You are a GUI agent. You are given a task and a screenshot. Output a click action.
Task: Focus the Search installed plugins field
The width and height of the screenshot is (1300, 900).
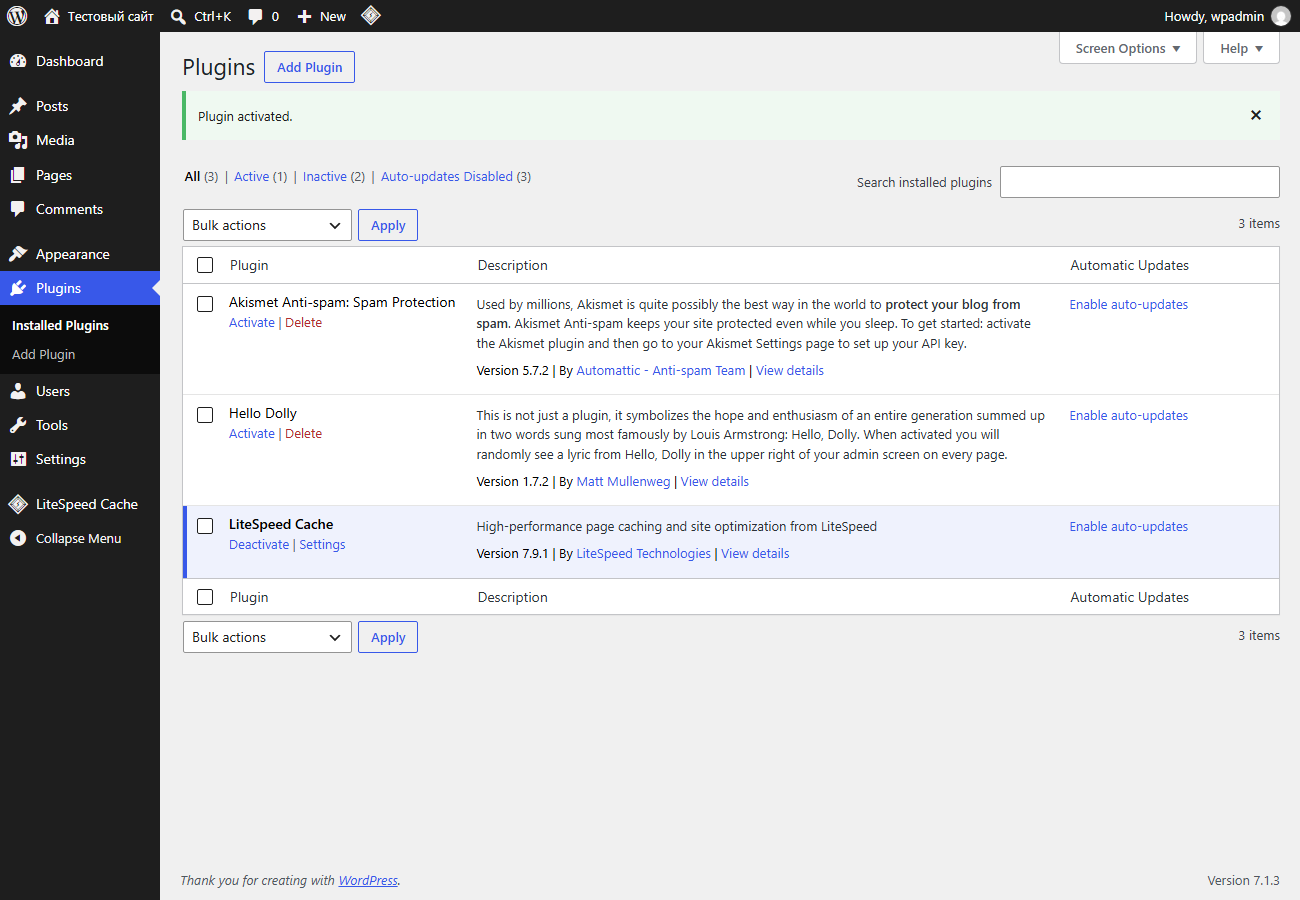[x=1140, y=182]
